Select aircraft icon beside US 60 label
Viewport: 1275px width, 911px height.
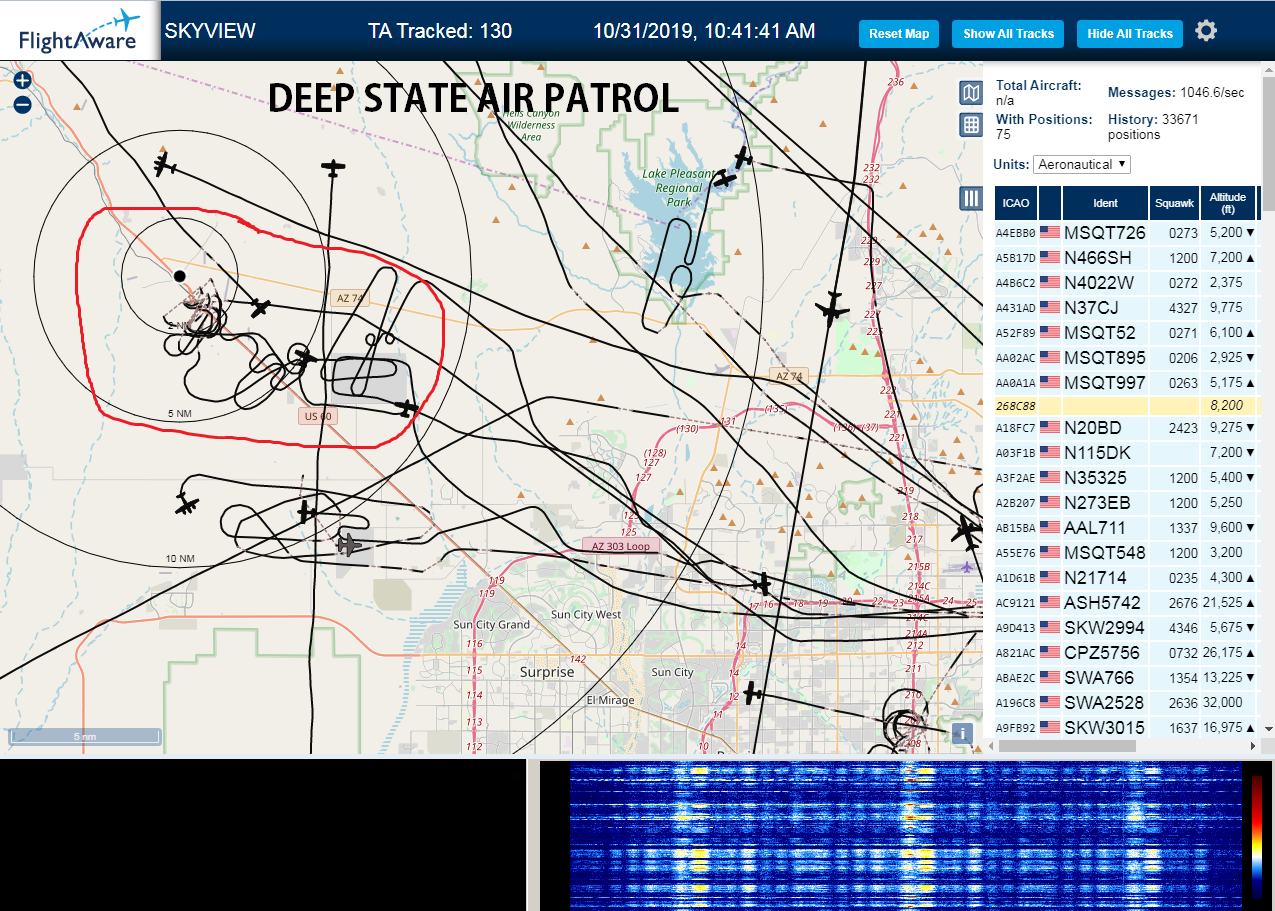pos(406,407)
